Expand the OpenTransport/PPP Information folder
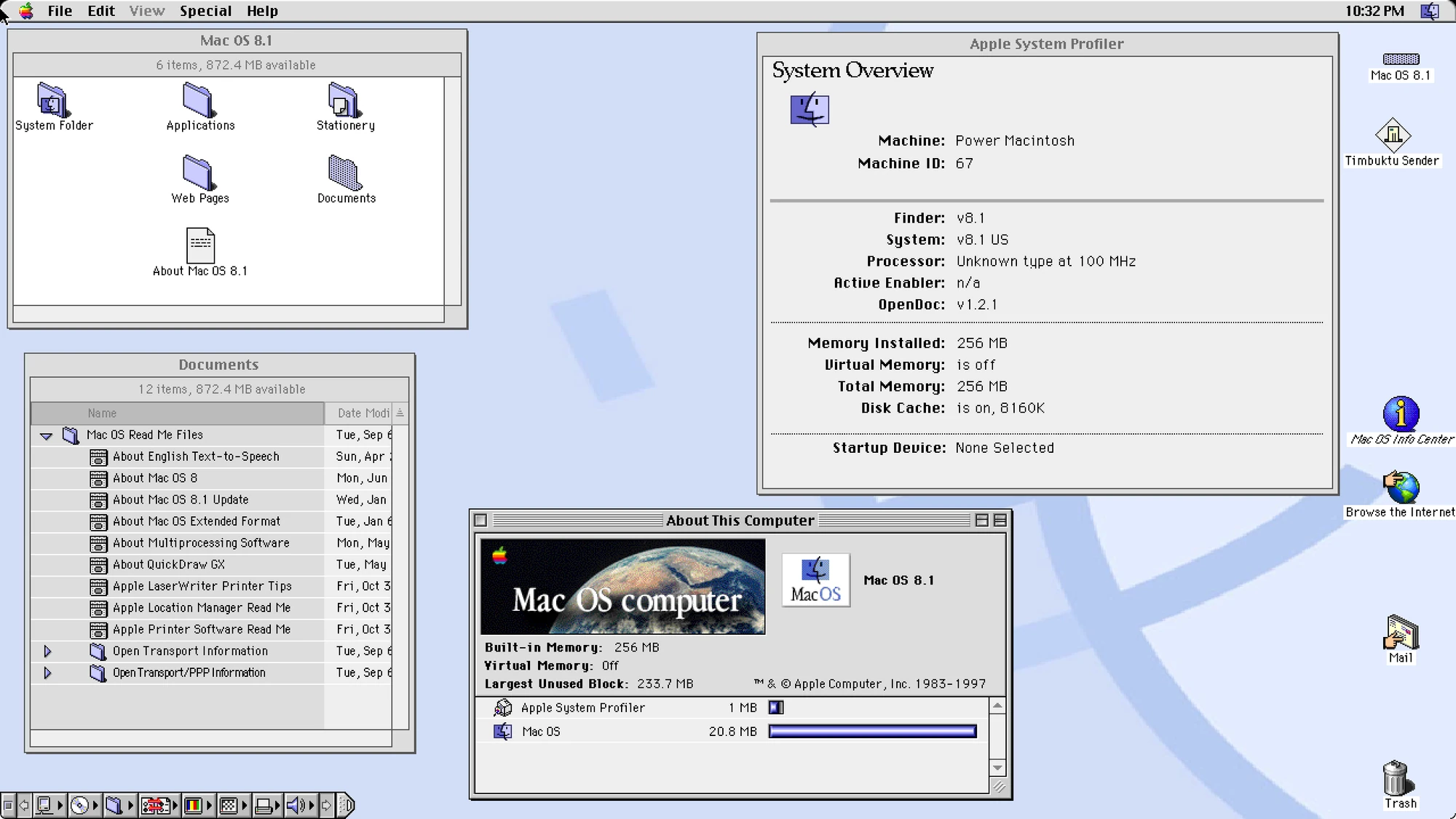 point(48,673)
